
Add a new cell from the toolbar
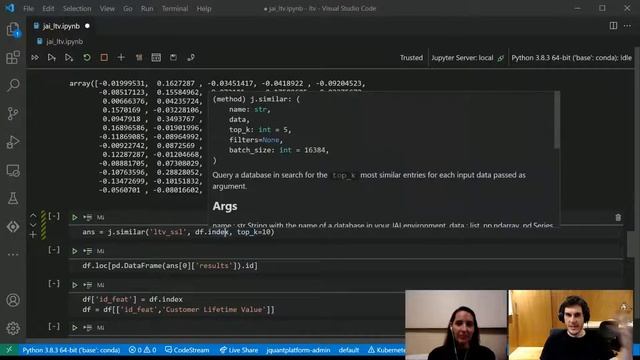tap(121, 58)
